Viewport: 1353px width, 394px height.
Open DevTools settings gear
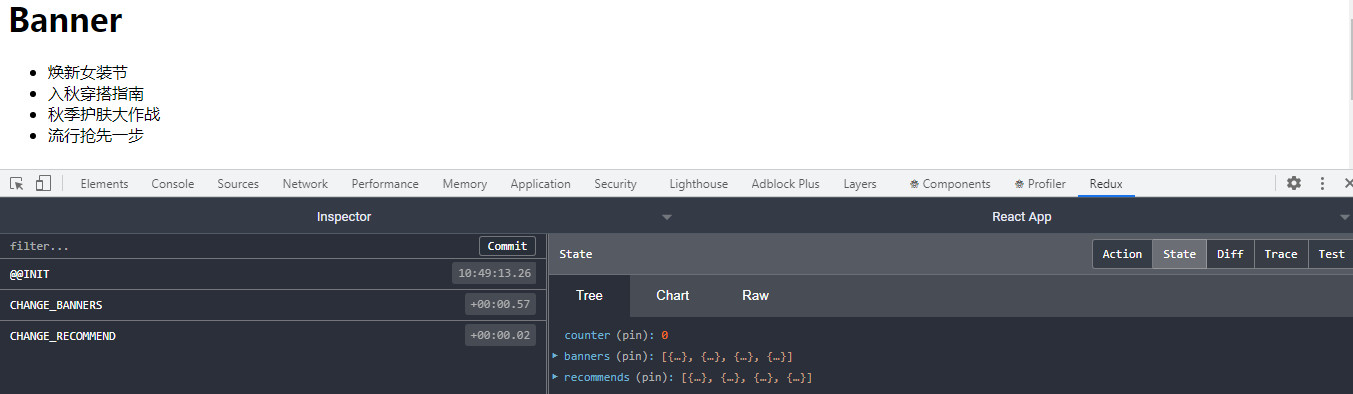[1294, 183]
